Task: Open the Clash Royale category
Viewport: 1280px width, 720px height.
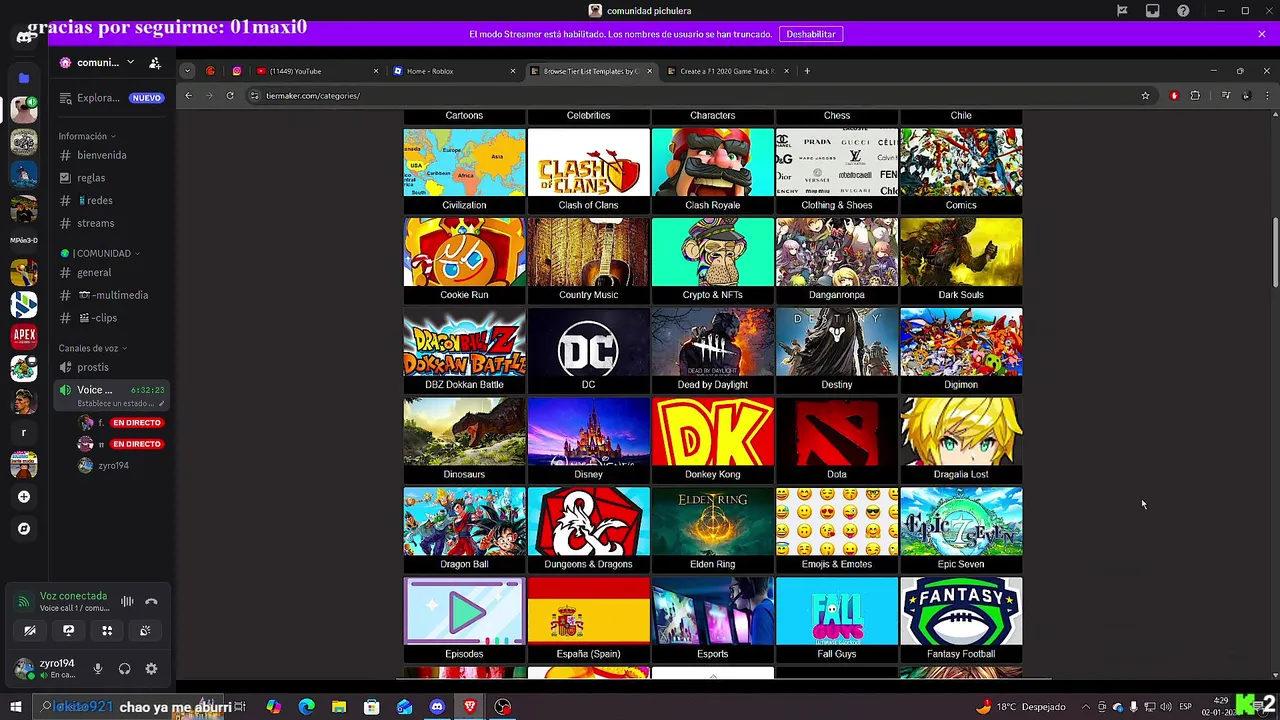Action: tap(712, 171)
